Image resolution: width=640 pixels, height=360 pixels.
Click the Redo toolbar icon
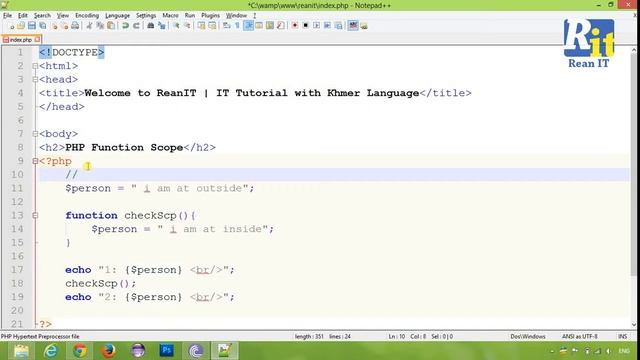pyautogui.click(x=136, y=26)
